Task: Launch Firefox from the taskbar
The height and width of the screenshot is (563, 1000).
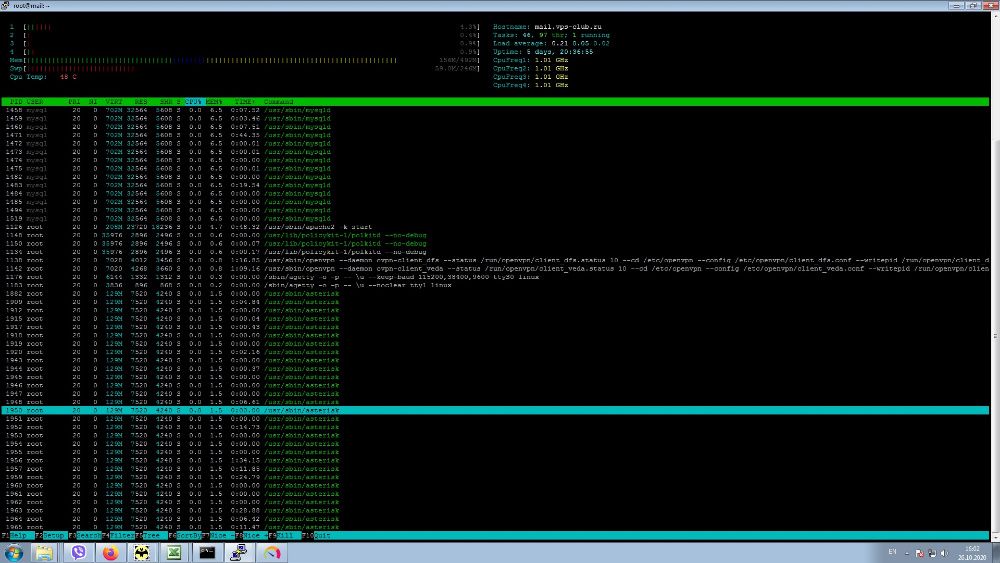Action: click(x=110, y=552)
